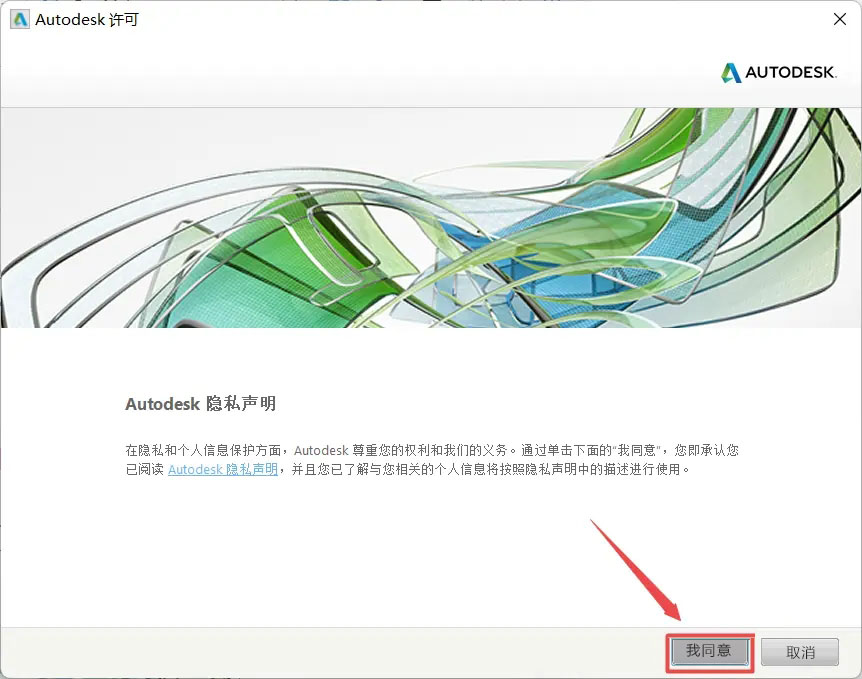The height and width of the screenshot is (679, 862).
Task: Select the 'Autodesk 隐私声明' heading text
Action: coord(201,404)
